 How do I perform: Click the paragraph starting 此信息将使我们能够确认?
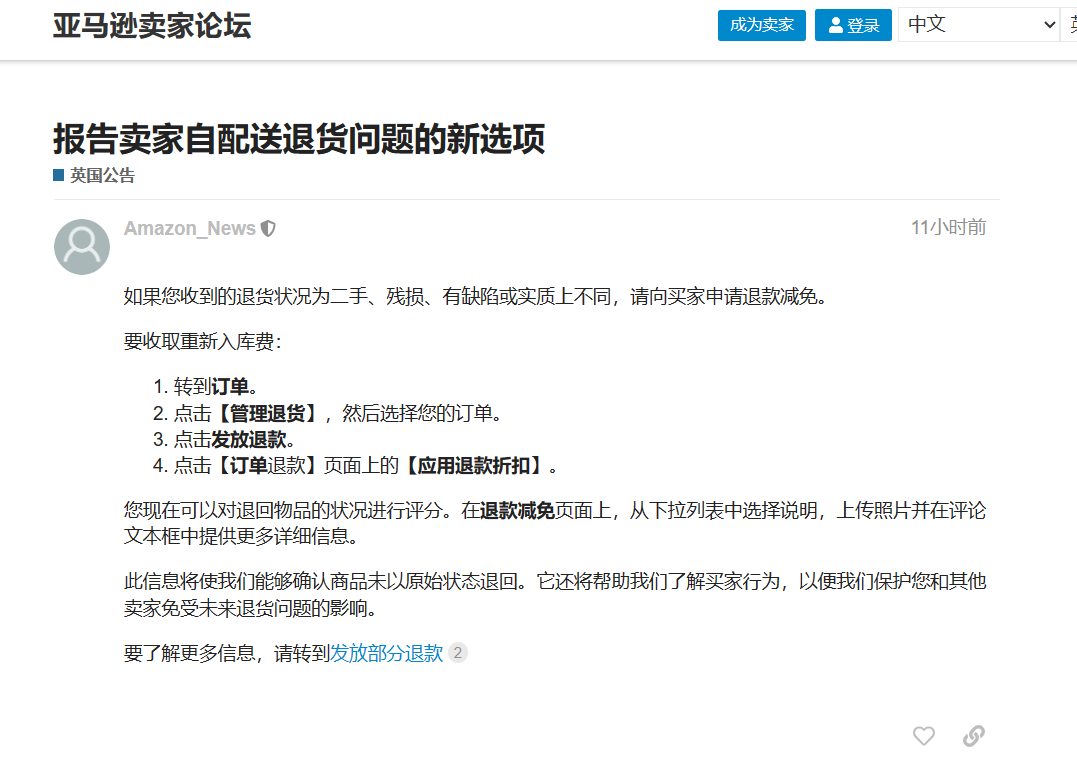point(555,595)
